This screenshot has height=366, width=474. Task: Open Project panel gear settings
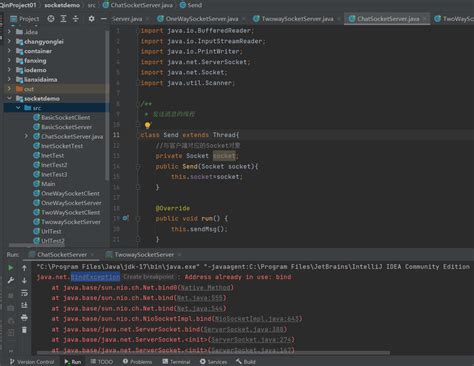click(91, 19)
